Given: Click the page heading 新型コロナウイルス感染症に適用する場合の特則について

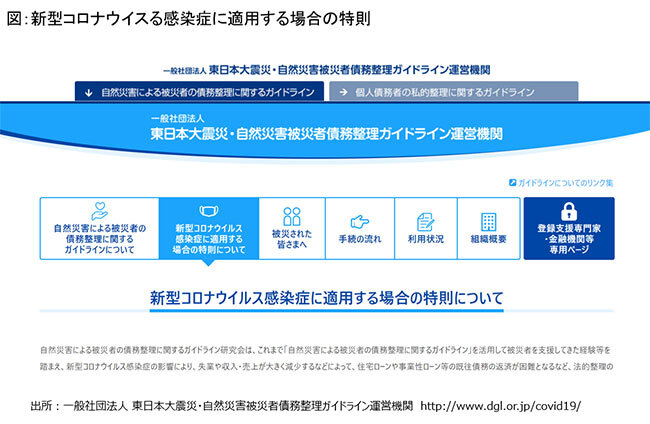Looking at the screenshot, I should [x=326, y=297].
